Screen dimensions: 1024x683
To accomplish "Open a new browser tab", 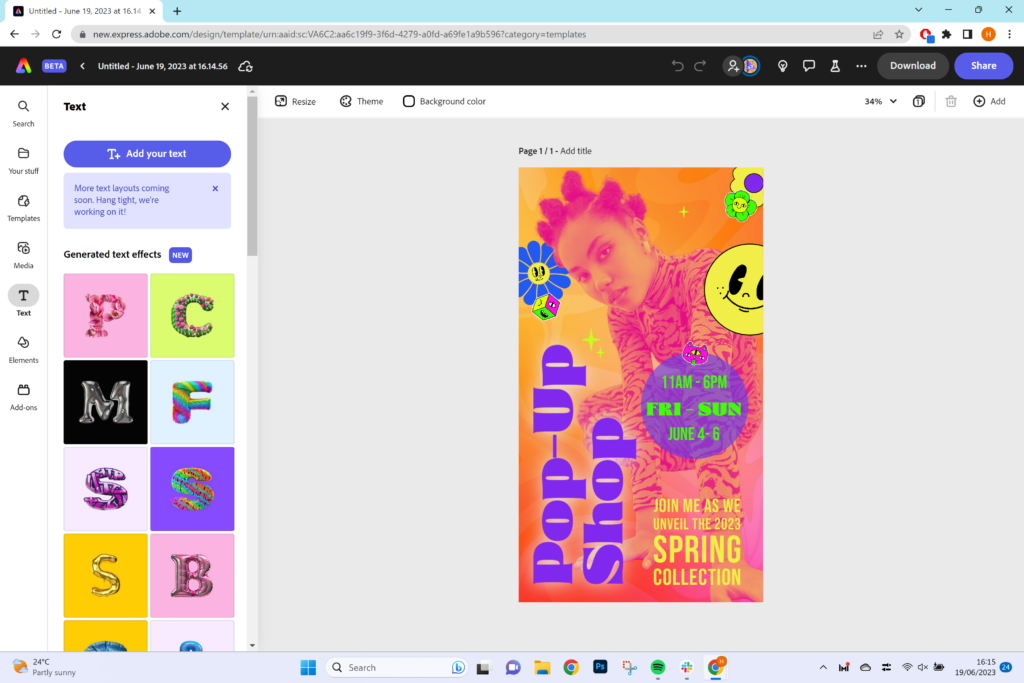I will (x=177, y=11).
